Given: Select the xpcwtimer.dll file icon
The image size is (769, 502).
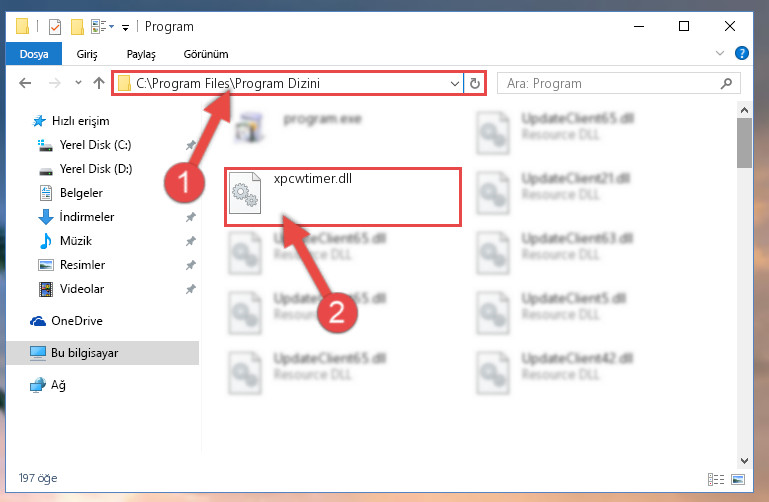Looking at the screenshot, I should [245, 193].
